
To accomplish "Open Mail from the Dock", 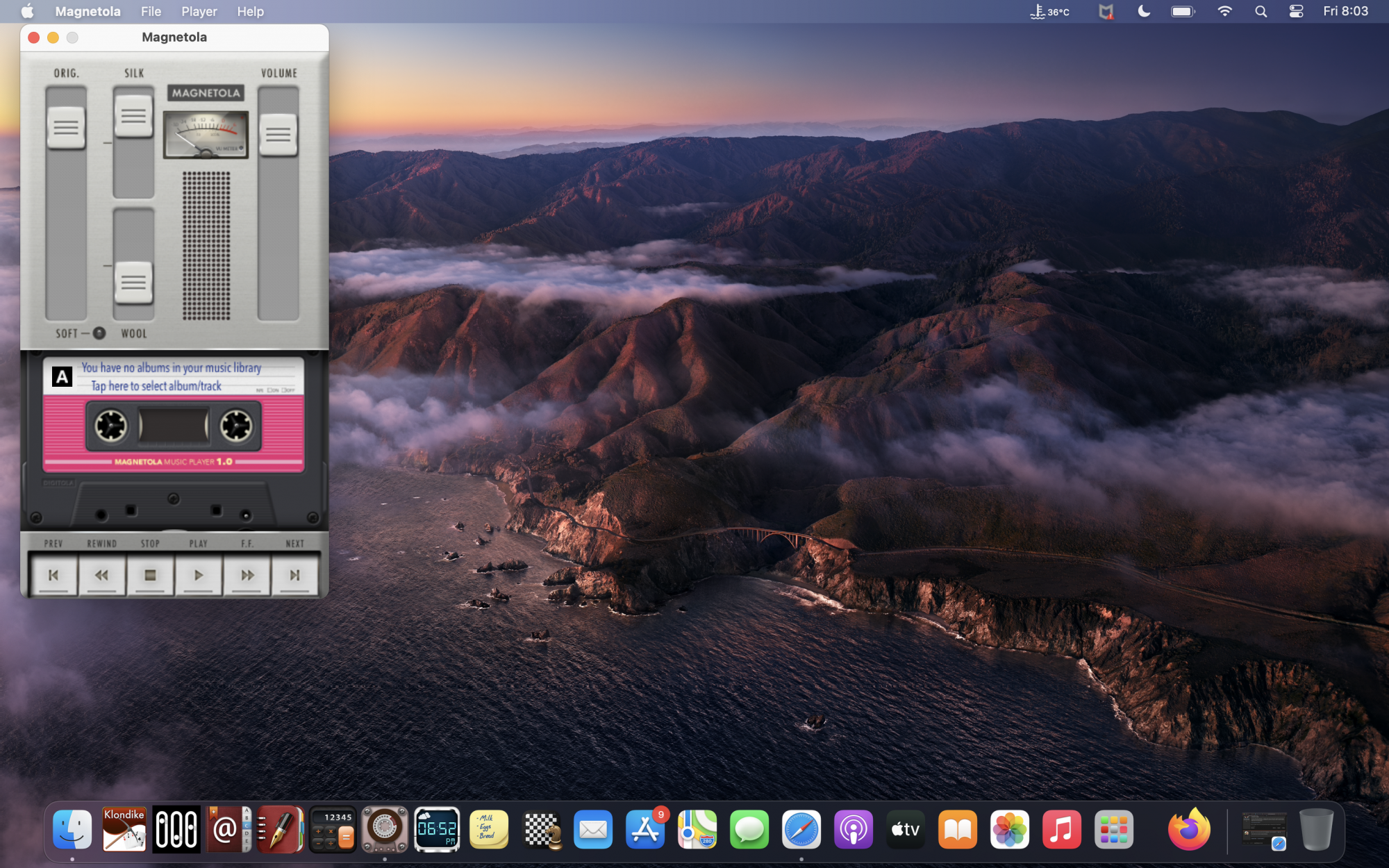I will click(593, 829).
